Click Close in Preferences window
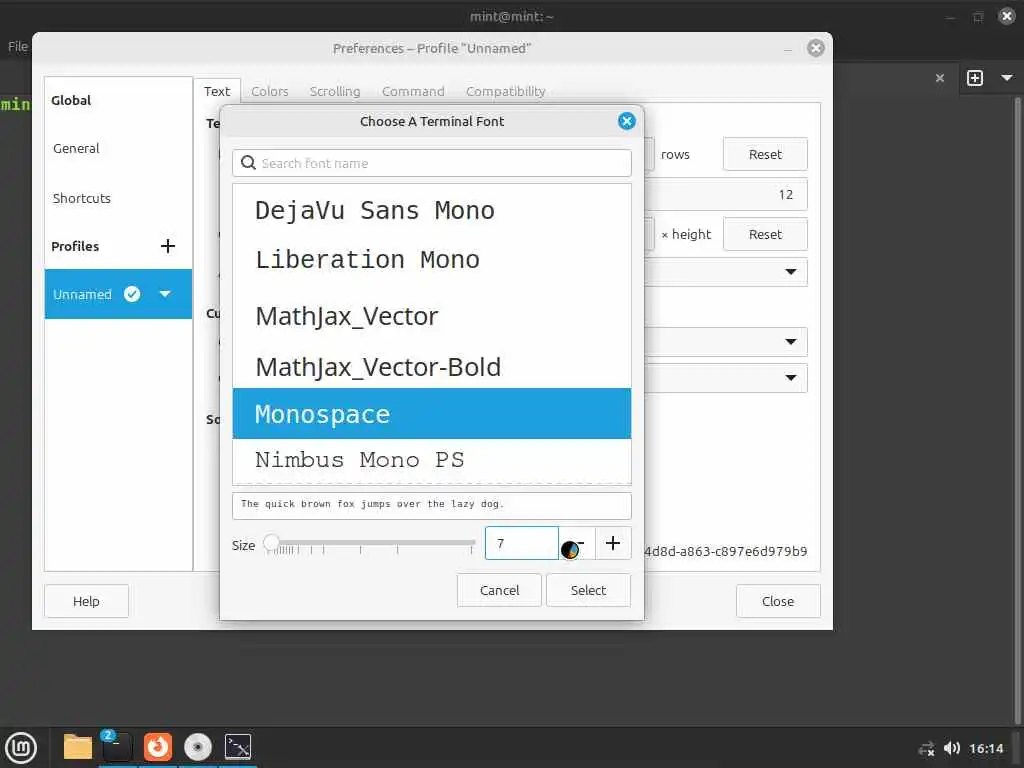This screenshot has width=1024, height=768. [778, 601]
